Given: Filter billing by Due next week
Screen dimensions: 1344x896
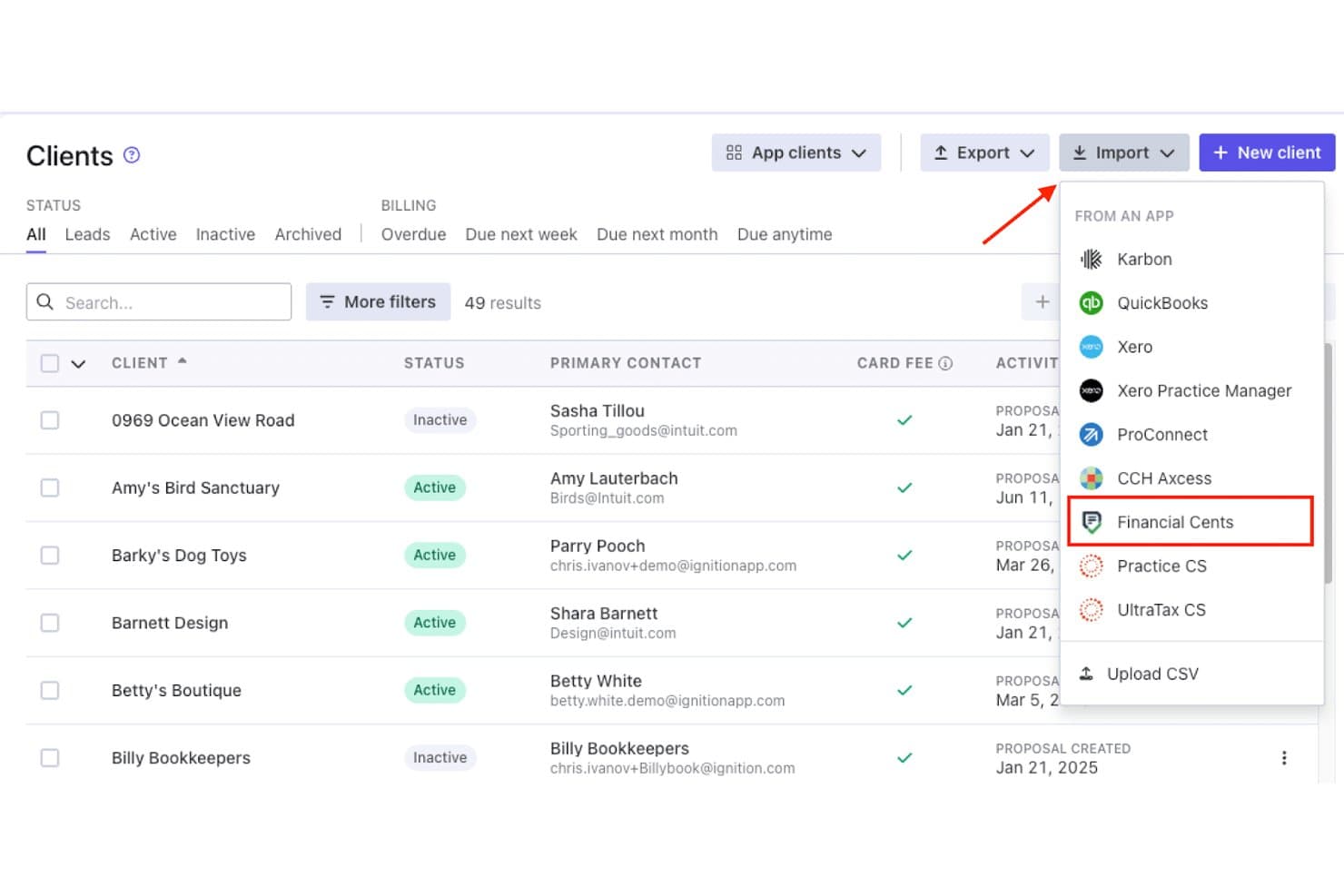Looking at the screenshot, I should (x=521, y=234).
